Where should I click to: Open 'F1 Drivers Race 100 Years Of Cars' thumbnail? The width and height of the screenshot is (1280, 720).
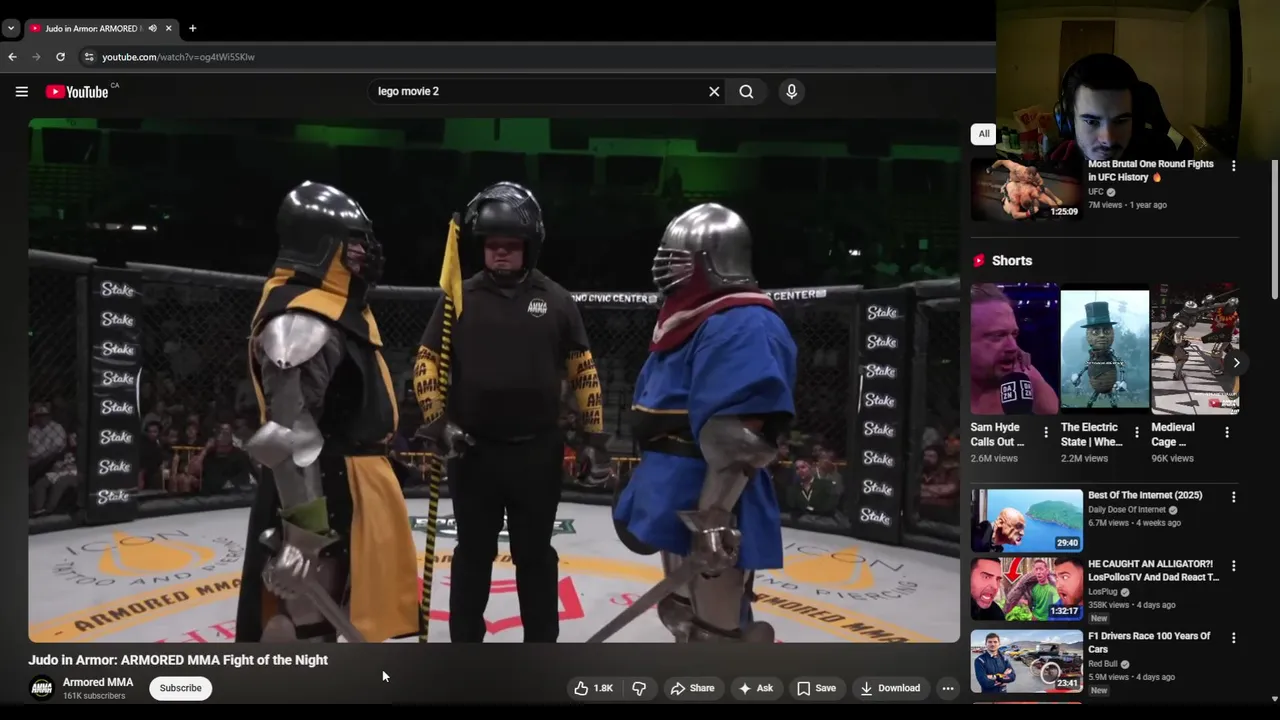(x=1026, y=661)
